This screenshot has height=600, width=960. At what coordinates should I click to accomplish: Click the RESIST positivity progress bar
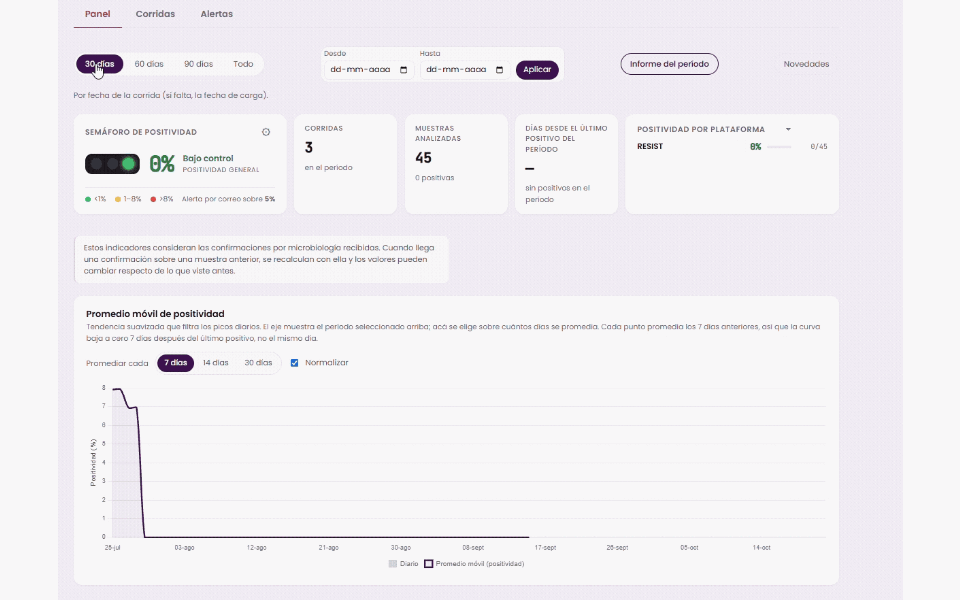click(x=779, y=147)
